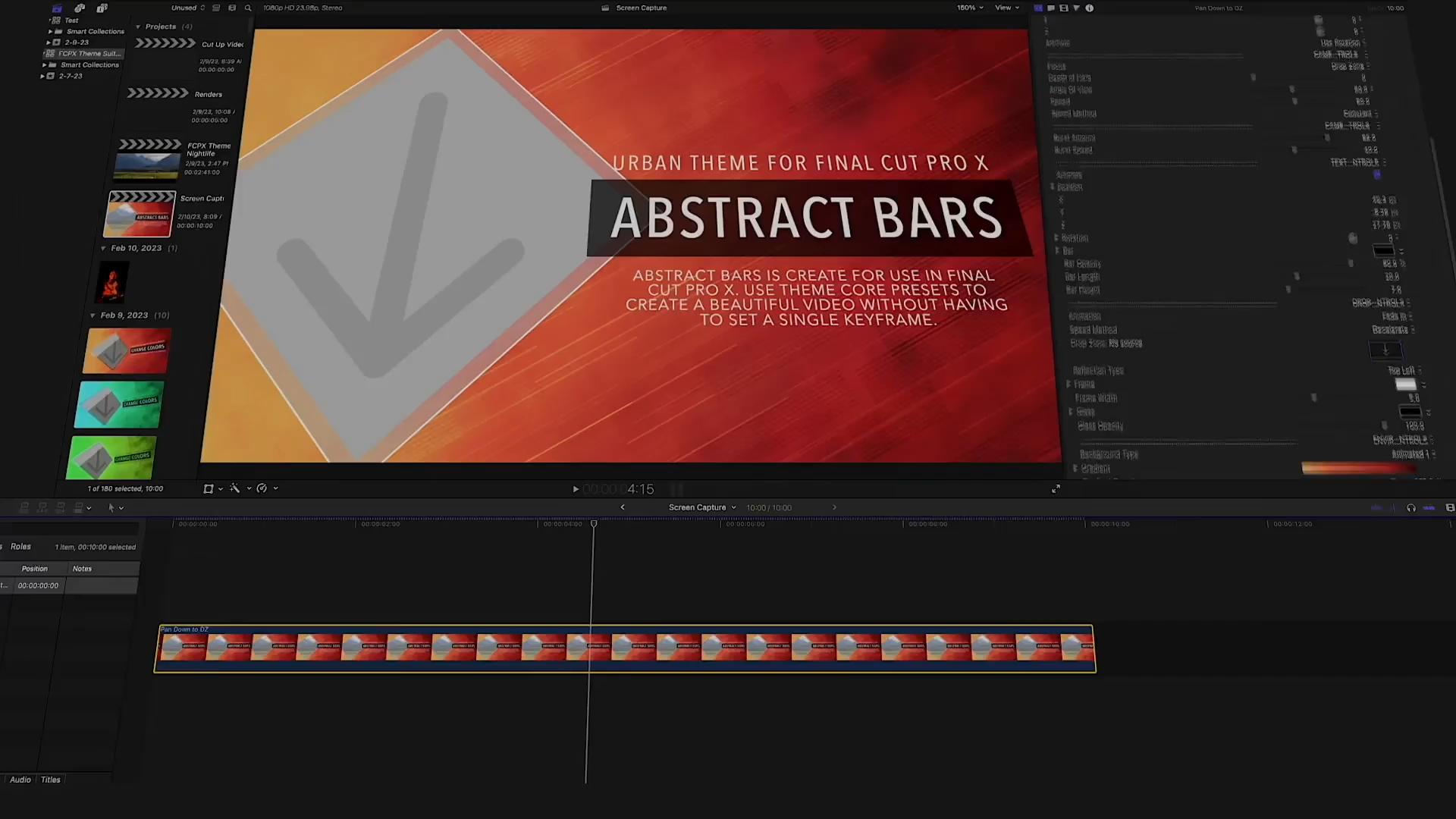Activate the Transform tool under the viewer
1456x819 pixels.
tap(209, 488)
